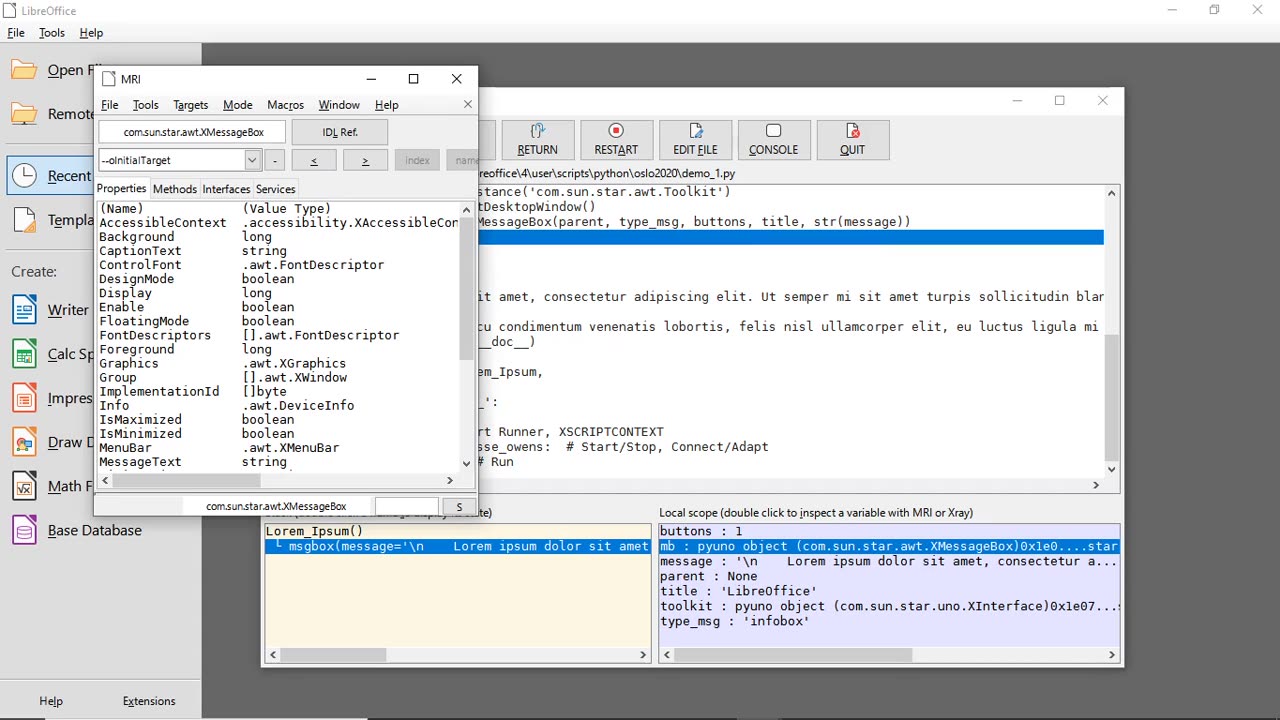Open the MRI Tools menu

point(145,105)
